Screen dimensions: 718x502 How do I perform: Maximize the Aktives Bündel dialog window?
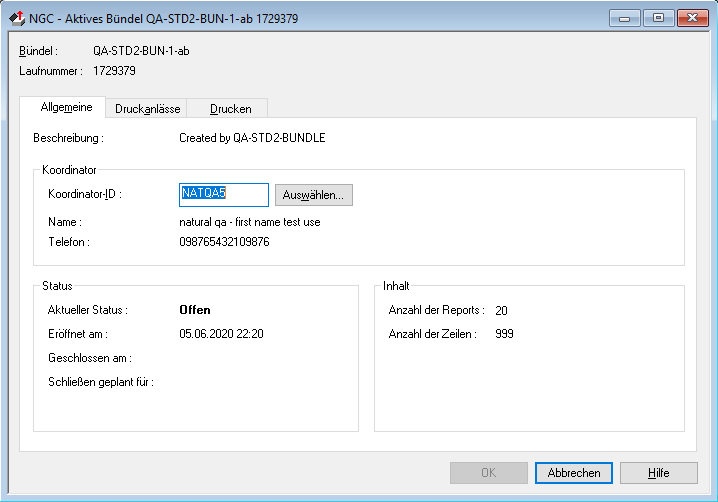pyautogui.click(x=658, y=18)
